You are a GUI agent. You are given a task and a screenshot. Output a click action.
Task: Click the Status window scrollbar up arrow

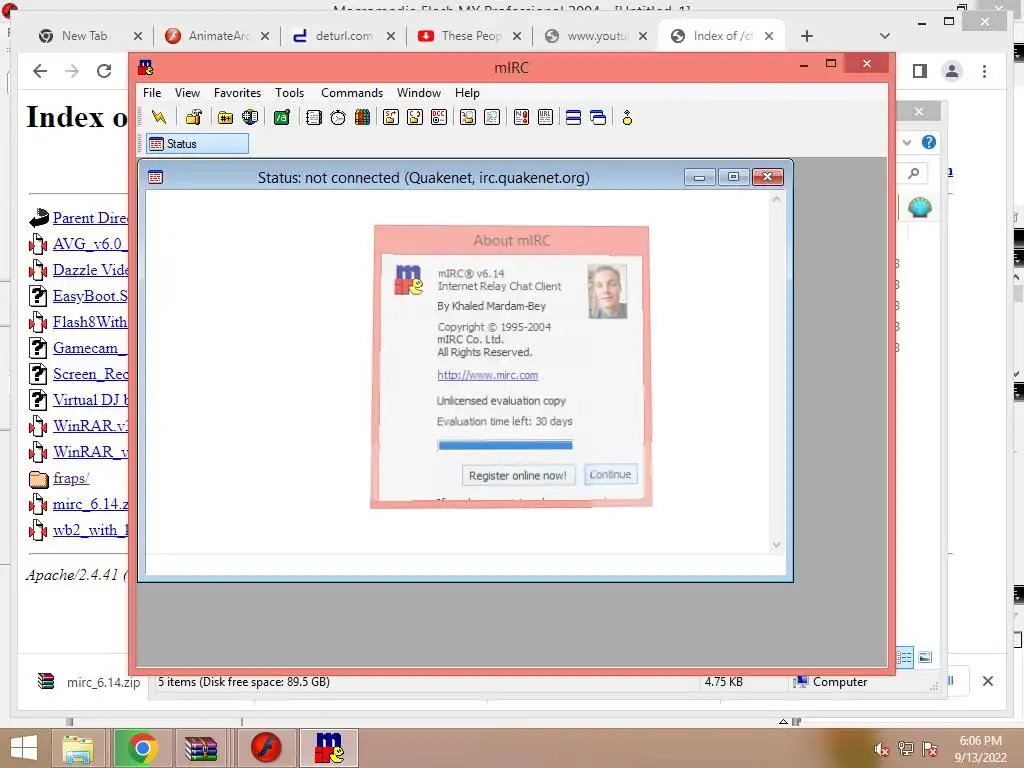coord(776,199)
